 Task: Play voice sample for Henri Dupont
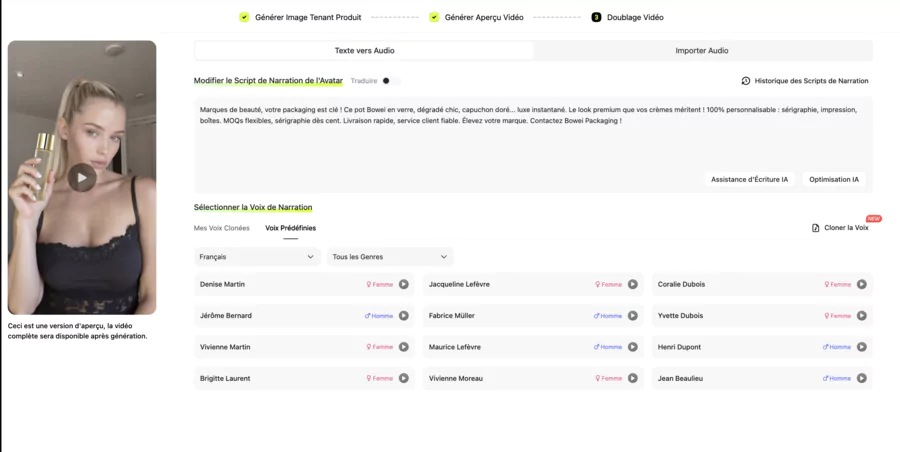click(x=862, y=347)
